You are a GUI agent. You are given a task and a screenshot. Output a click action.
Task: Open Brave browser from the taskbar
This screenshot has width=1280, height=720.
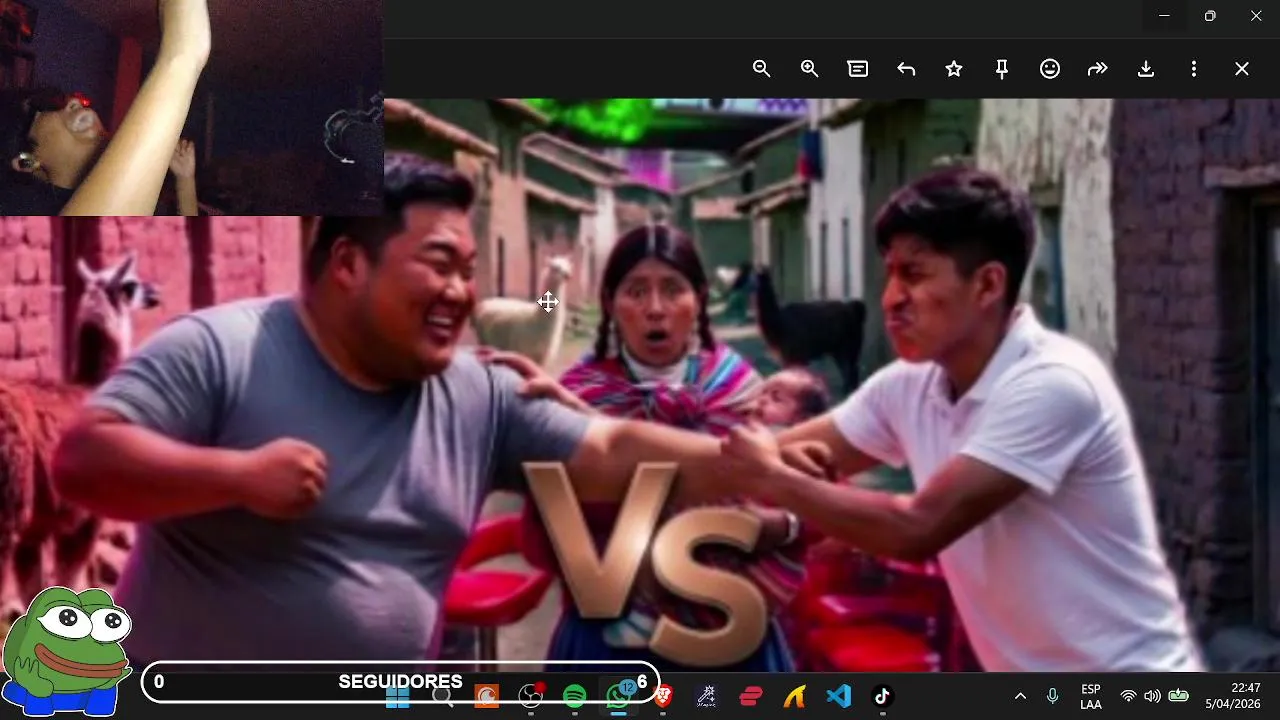pos(662,697)
